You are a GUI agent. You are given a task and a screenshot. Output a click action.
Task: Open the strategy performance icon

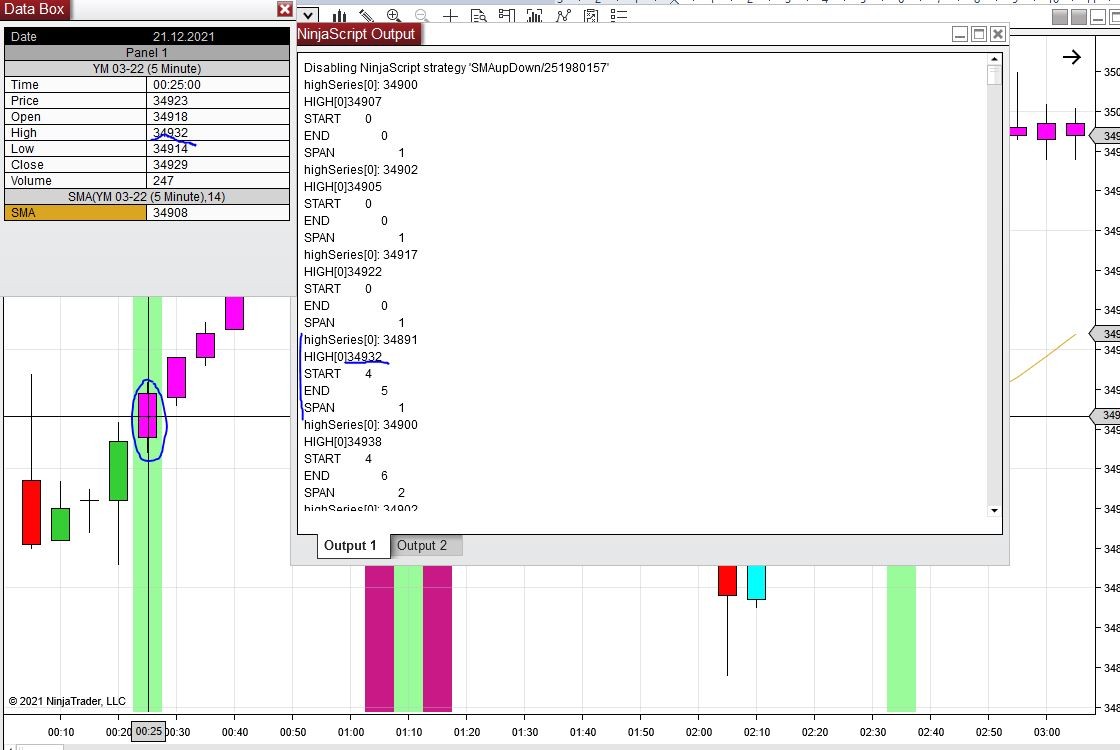[x=591, y=15]
